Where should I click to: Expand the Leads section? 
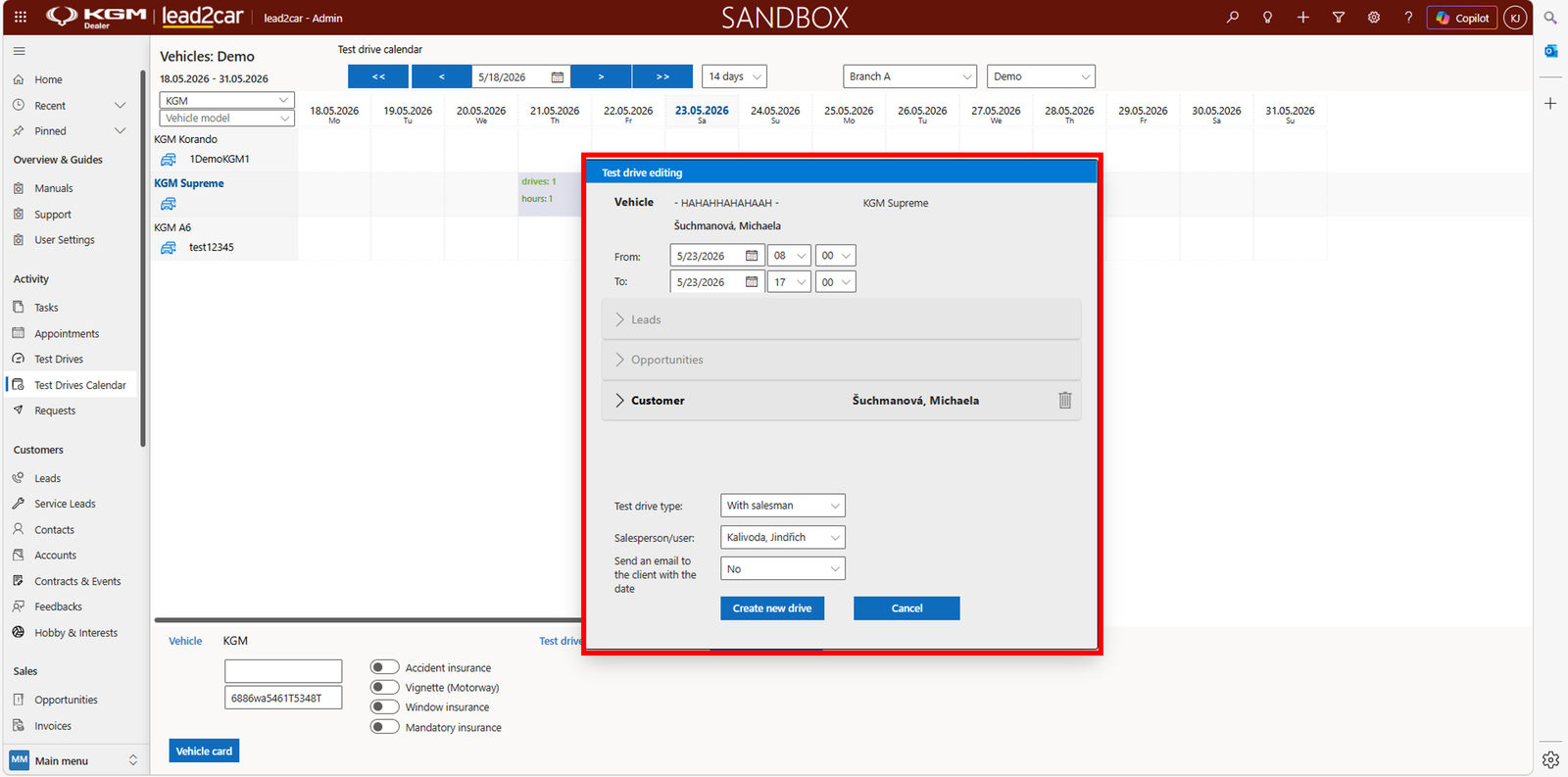pyautogui.click(x=842, y=319)
